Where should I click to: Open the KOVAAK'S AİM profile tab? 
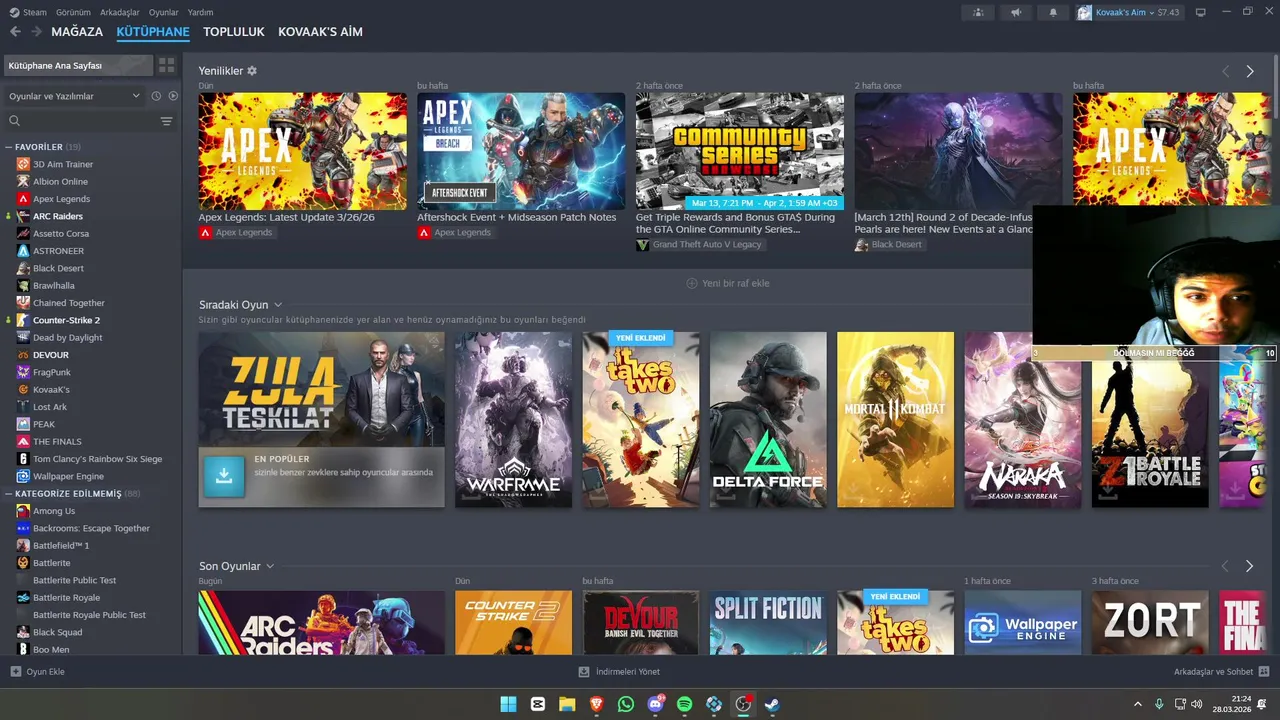click(320, 32)
